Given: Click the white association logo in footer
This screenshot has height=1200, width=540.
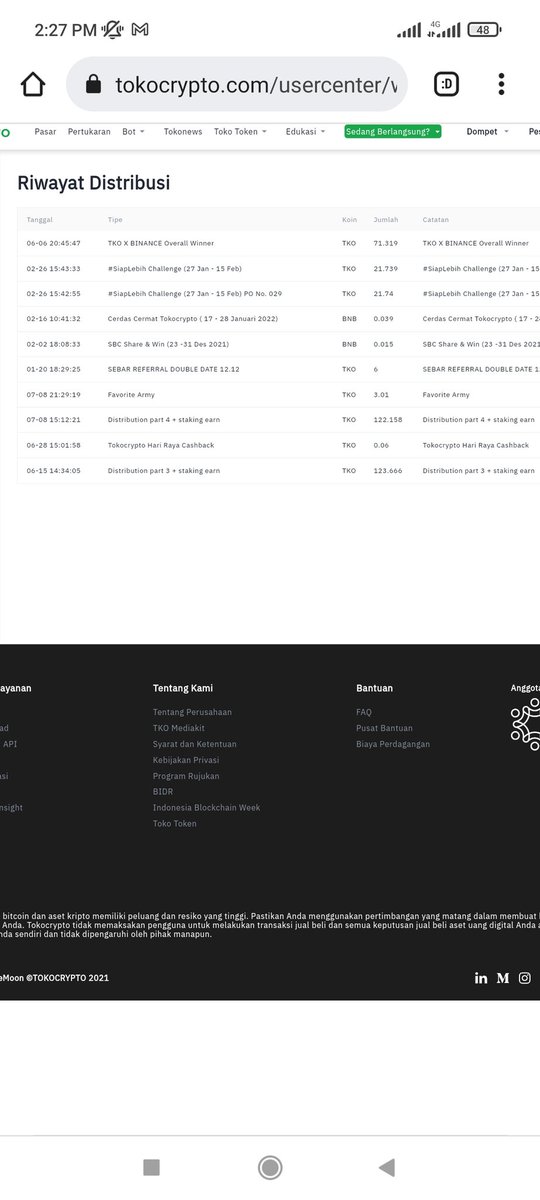Looking at the screenshot, I should point(525,724).
